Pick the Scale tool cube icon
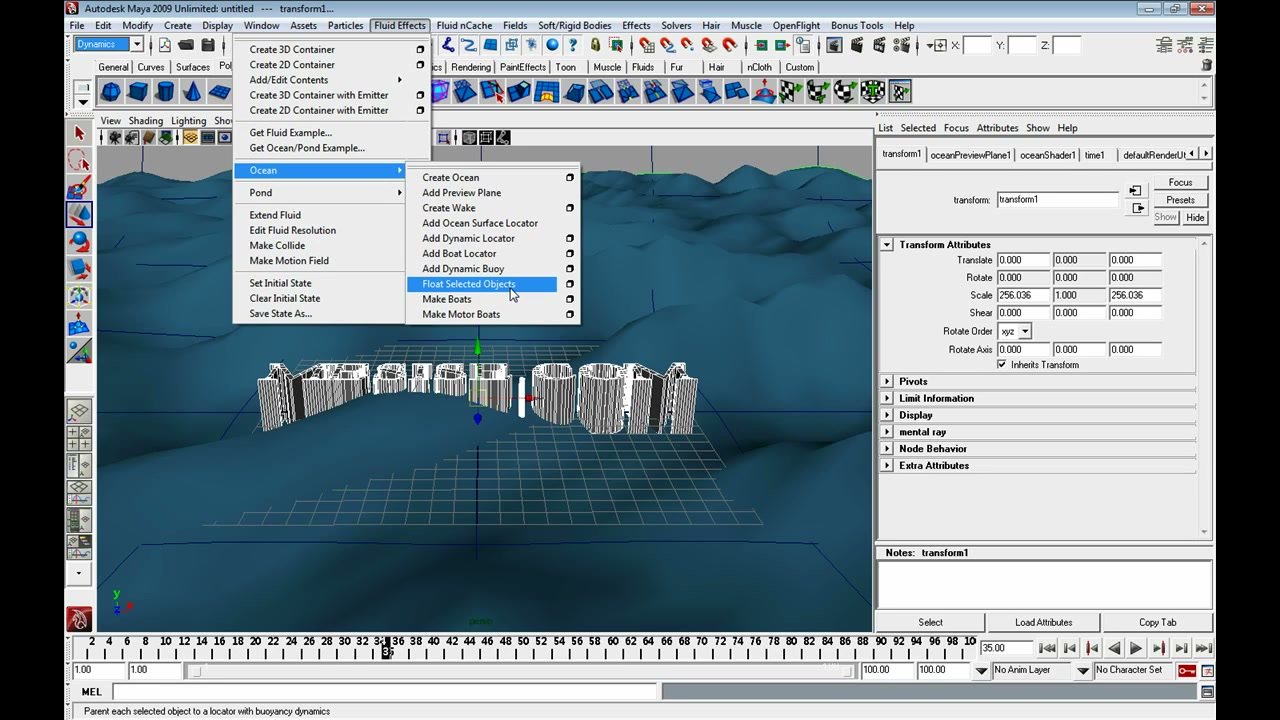Screen dimensions: 1280x720 point(80,269)
